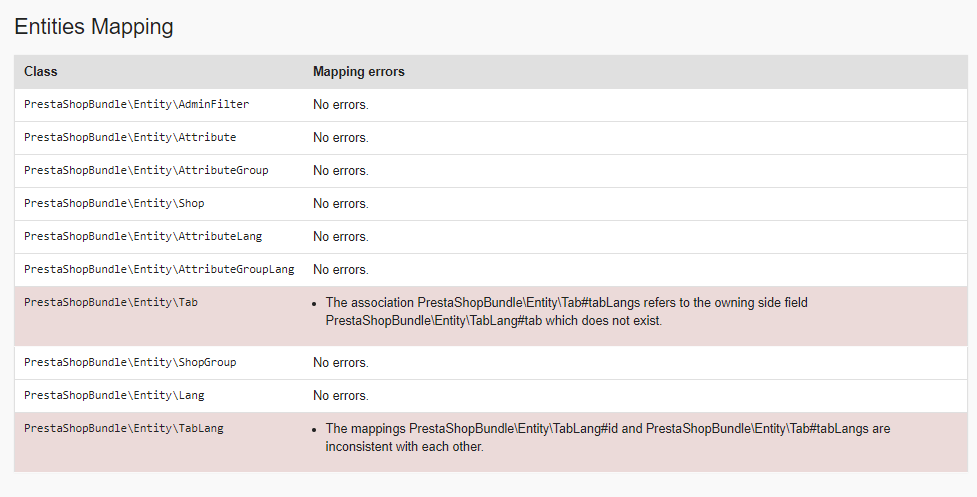The image size is (977, 497).
Task: Select the ShopGroup entity class name
Action: tap(130, 362)
